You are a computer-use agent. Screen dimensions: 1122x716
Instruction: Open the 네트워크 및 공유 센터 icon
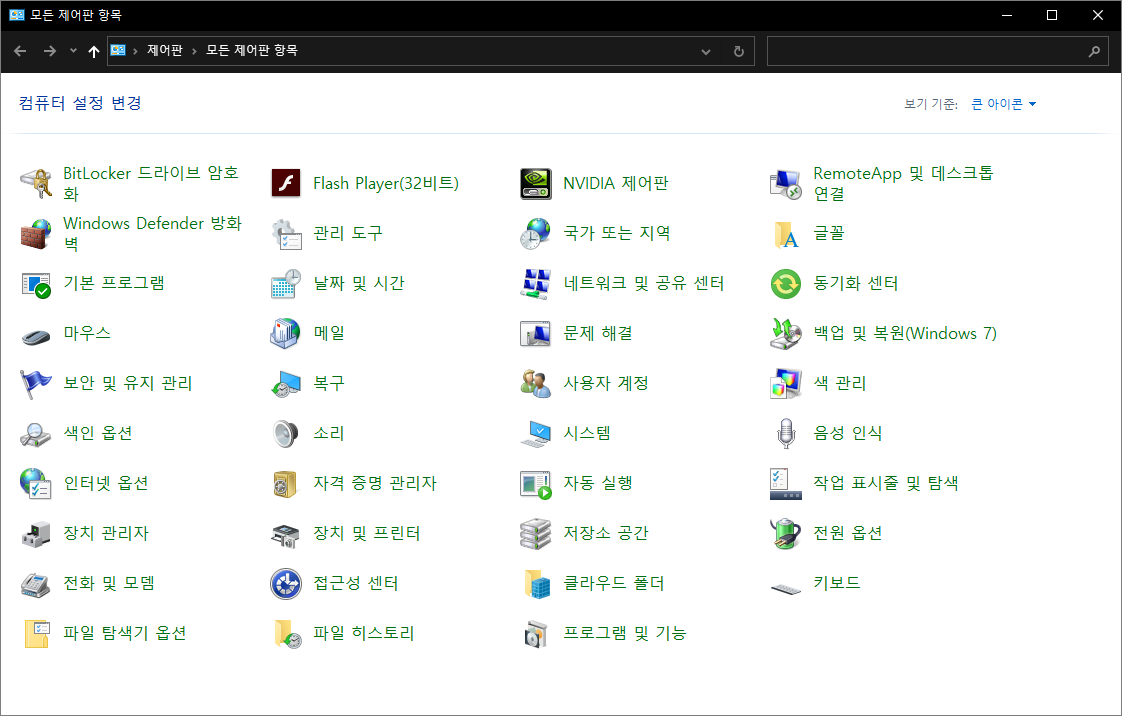click(x=535, y=283)
